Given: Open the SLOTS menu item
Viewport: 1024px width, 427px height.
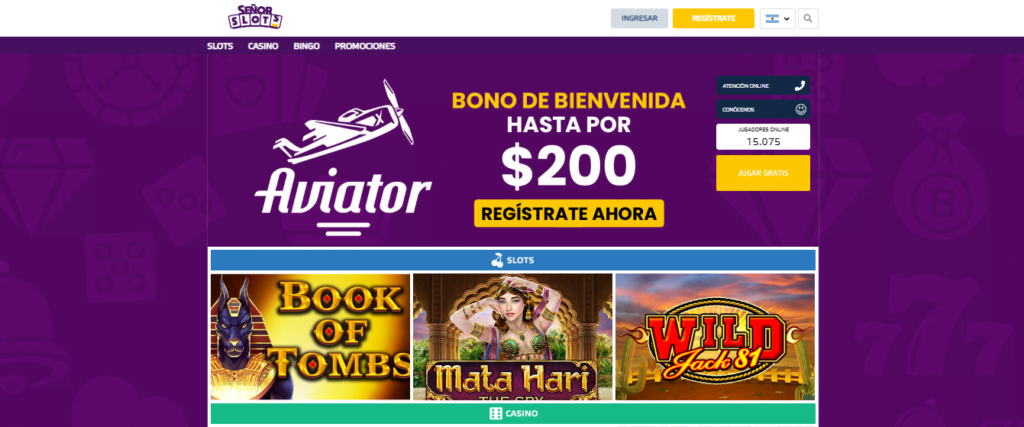Looking at the screenshot, I should (220, 46).
